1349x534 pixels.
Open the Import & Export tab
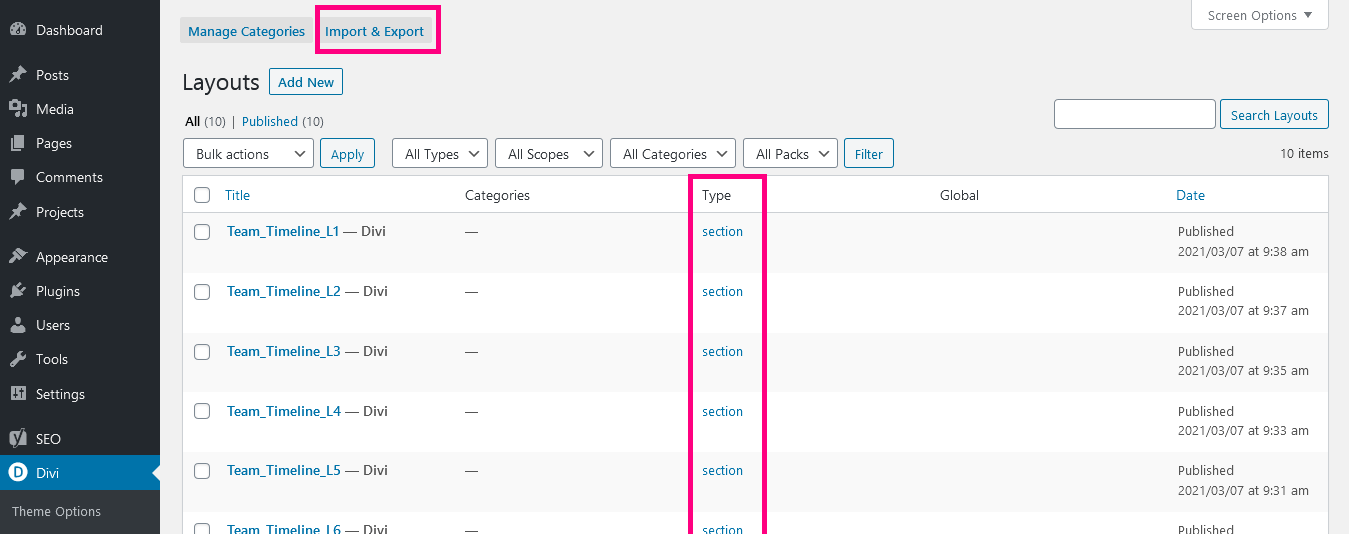375,31
